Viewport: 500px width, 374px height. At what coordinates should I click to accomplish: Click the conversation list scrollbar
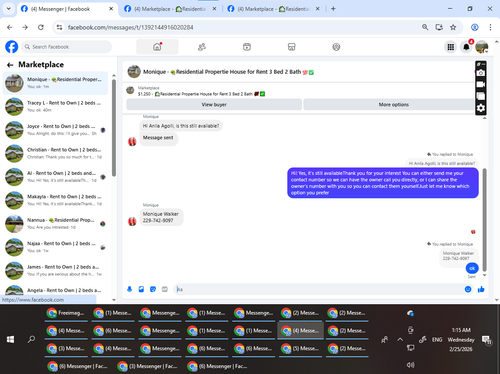(x=114, y=128)
